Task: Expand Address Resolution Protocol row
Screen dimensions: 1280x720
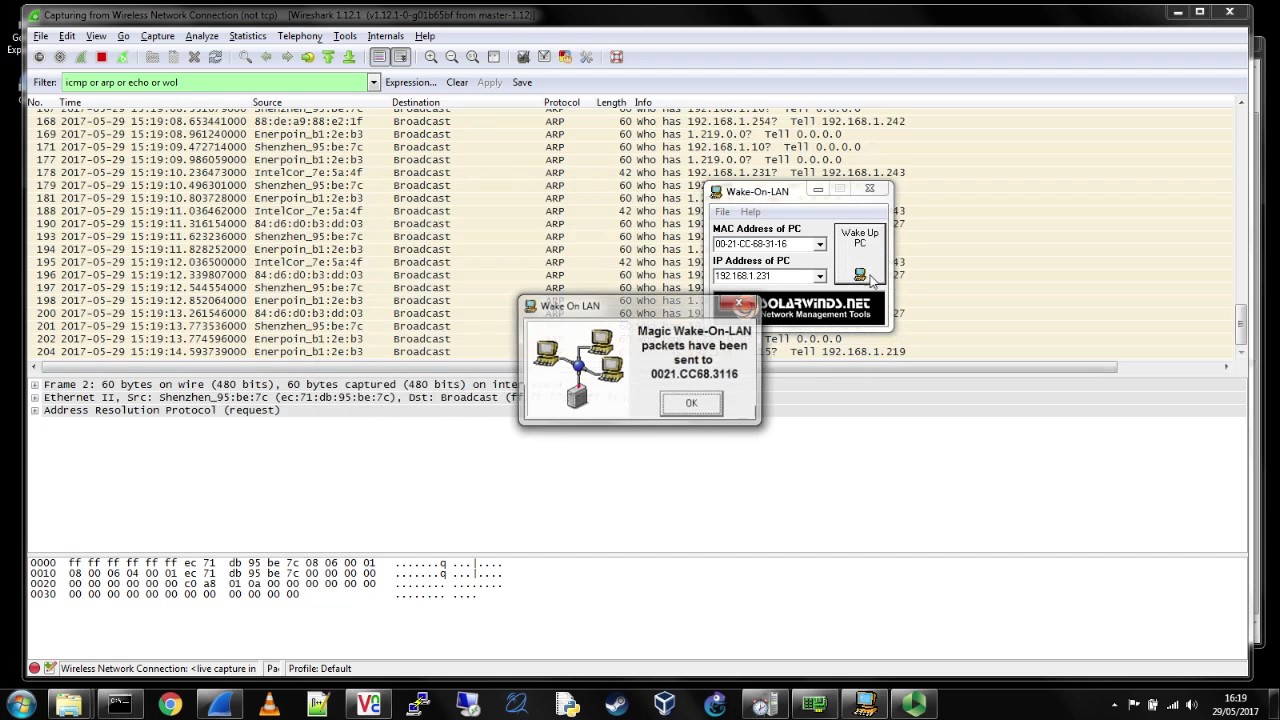Action: (35, 410)
